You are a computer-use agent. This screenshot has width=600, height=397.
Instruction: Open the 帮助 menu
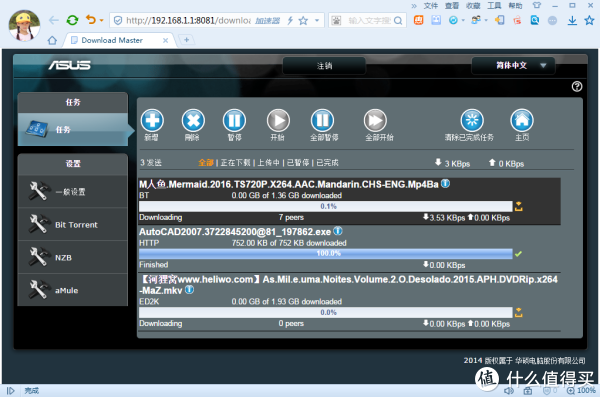click(x=515, y=6)
